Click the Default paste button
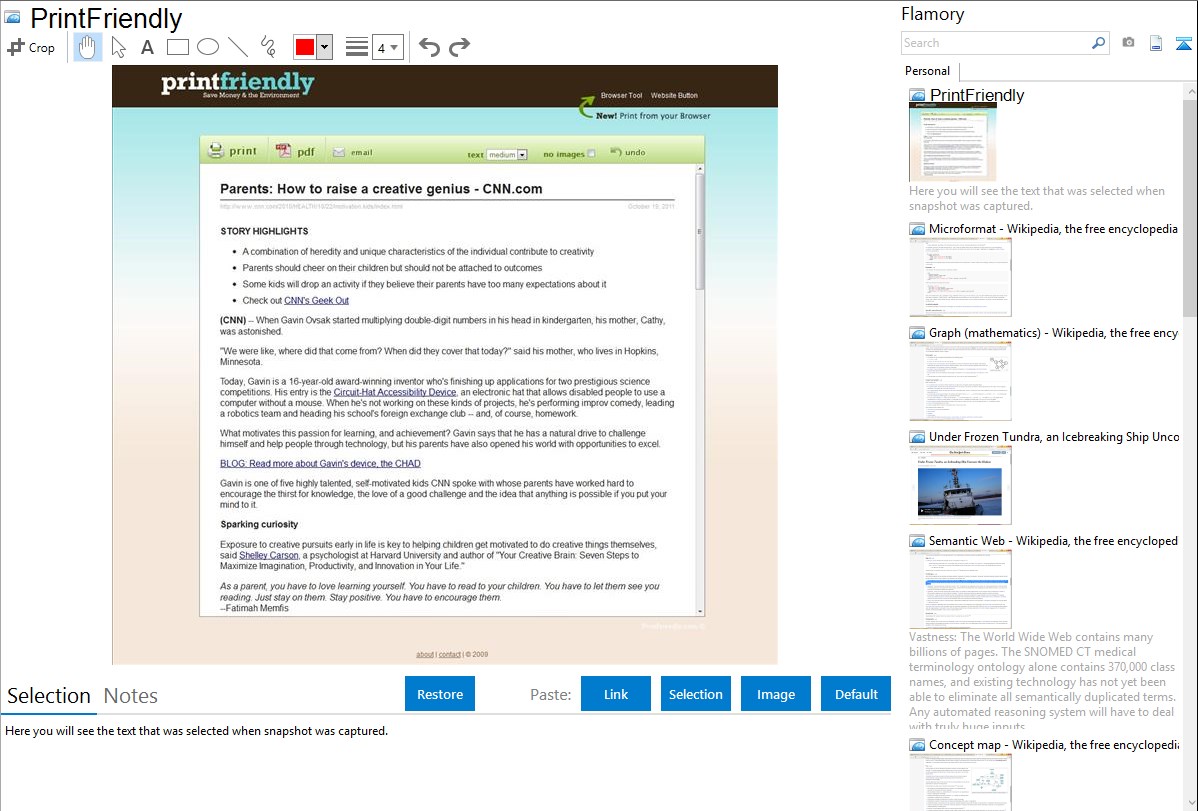This screenshot has height=811, width=1198. (856, 694)
